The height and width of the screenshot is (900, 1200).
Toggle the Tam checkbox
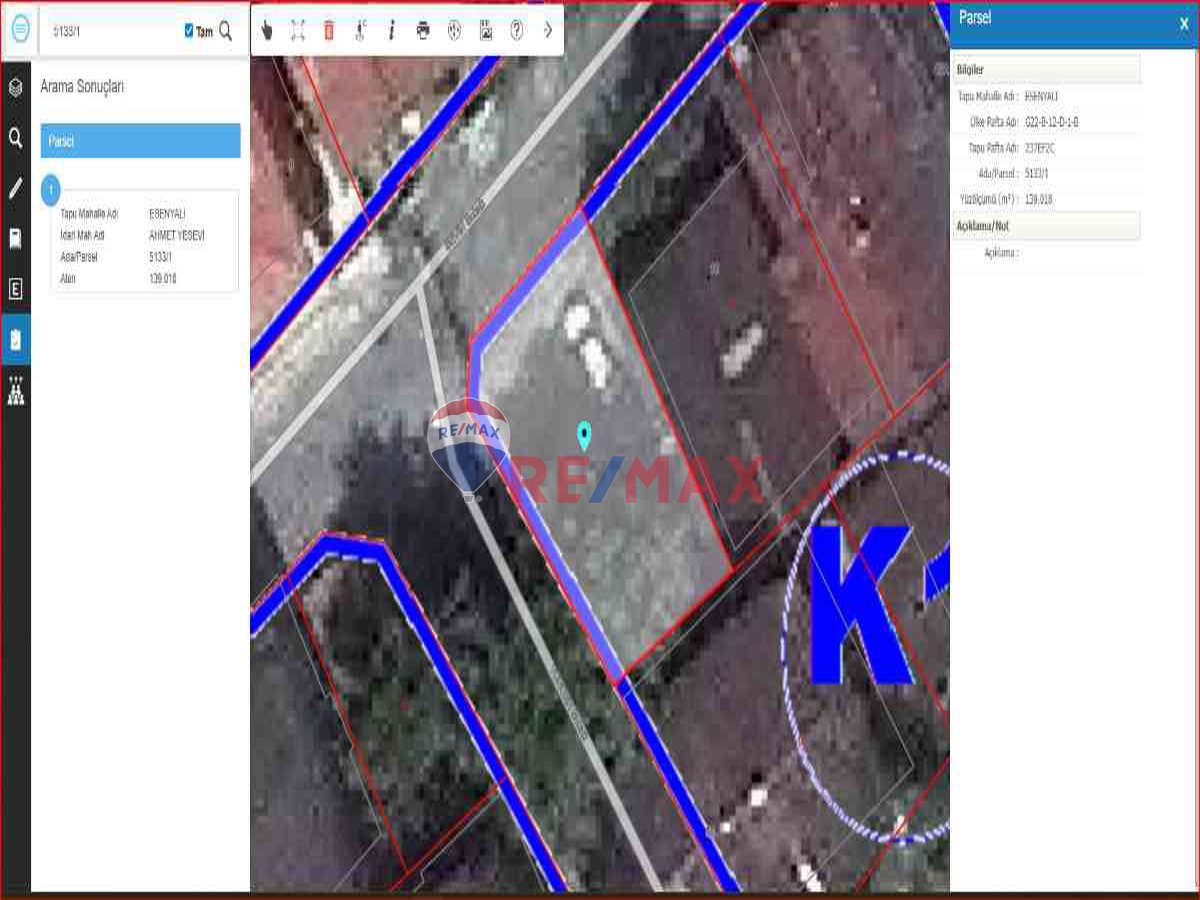pos(189,31)
